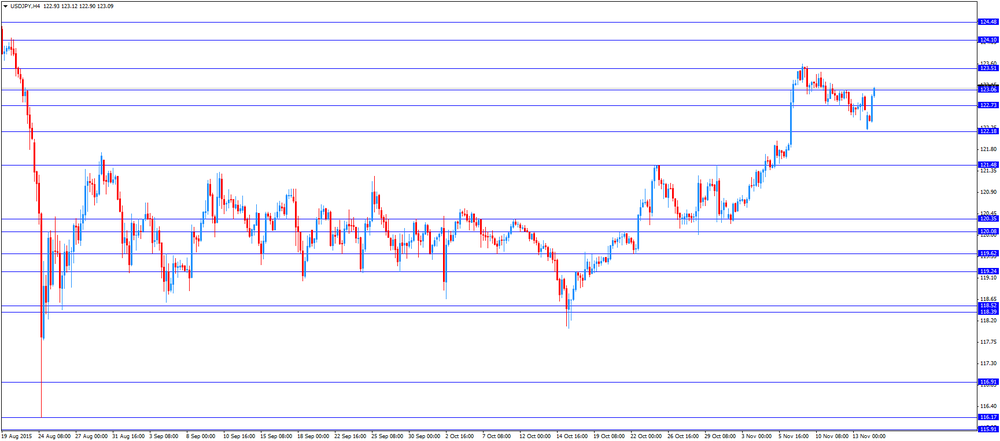This screenshot has width=1000, height=441.
Task: Select the 119.24 horizontal line price label
Action: [x=988, y=271]
